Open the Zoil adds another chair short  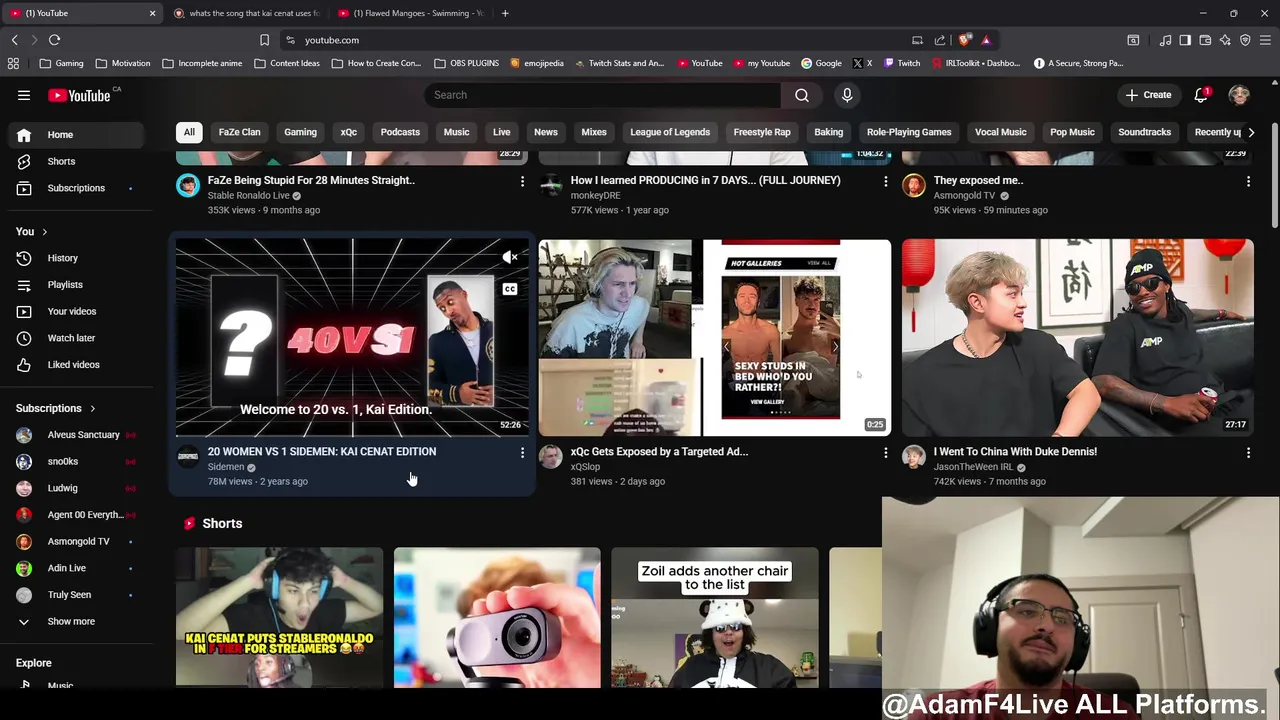pos(714,617)
